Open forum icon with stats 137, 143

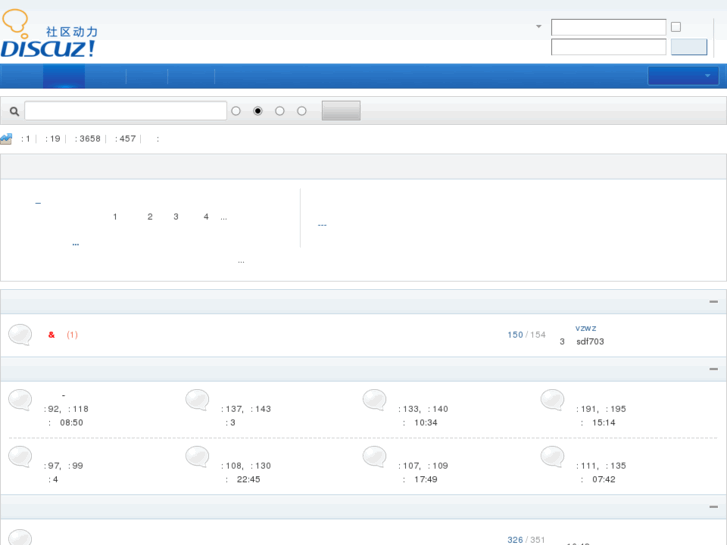click(198, 399)
